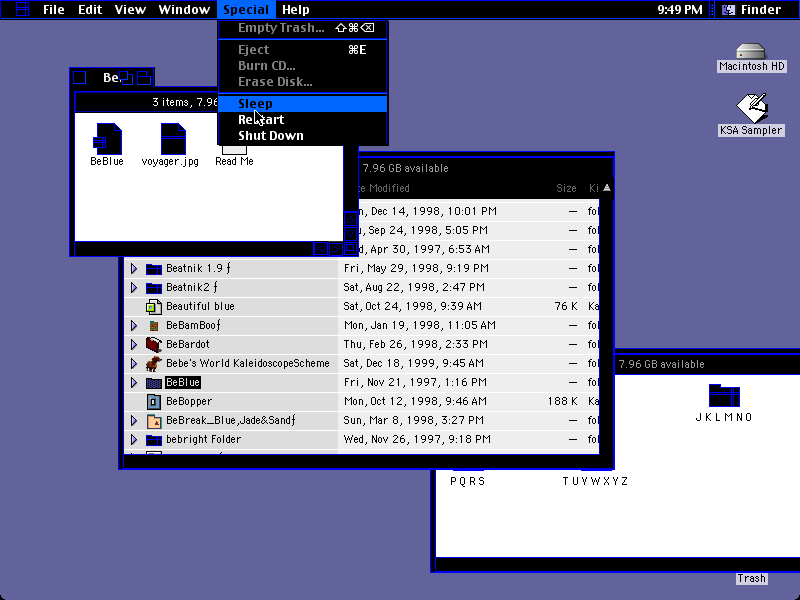This screenshot has width=800, height=600.
Task: Click the BeBlue window size box
Action: (350, 248)
